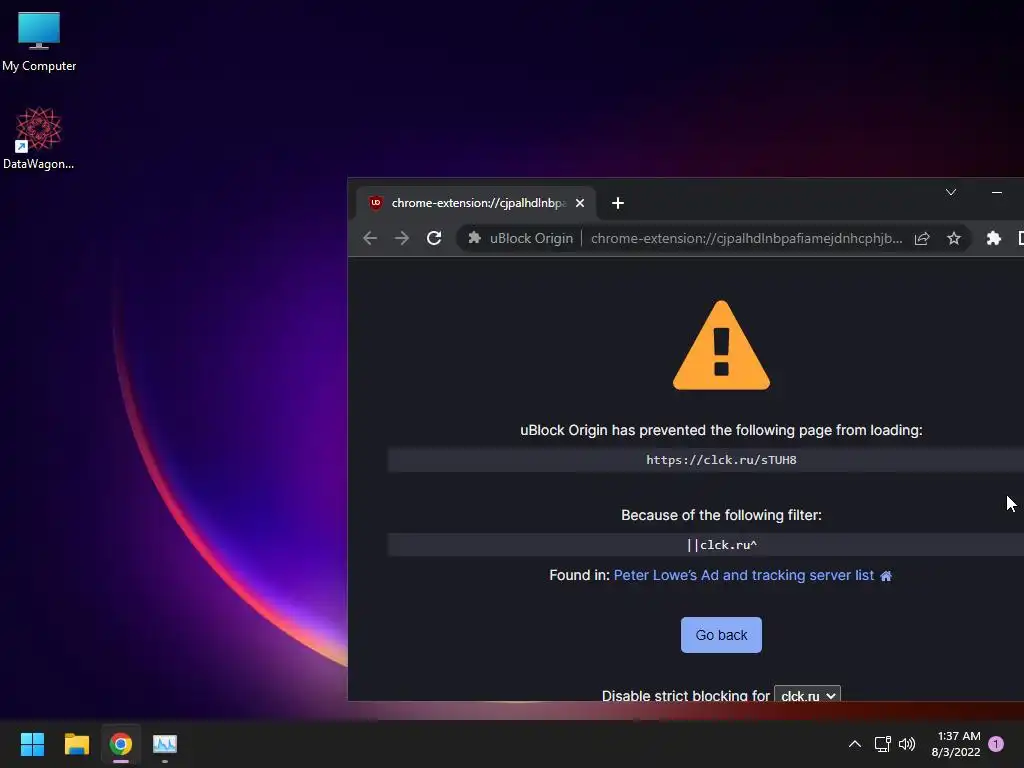Open the monitor app on taskbar
The height and width of the screenshot is (768, 1024).
[x=165, y=744]
